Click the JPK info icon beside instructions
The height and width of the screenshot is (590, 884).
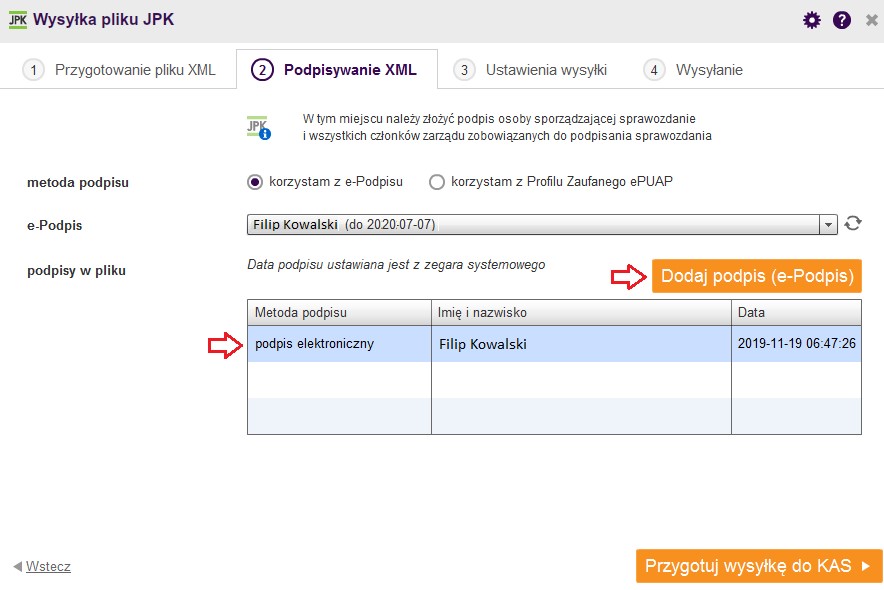[x=259, y=127]
